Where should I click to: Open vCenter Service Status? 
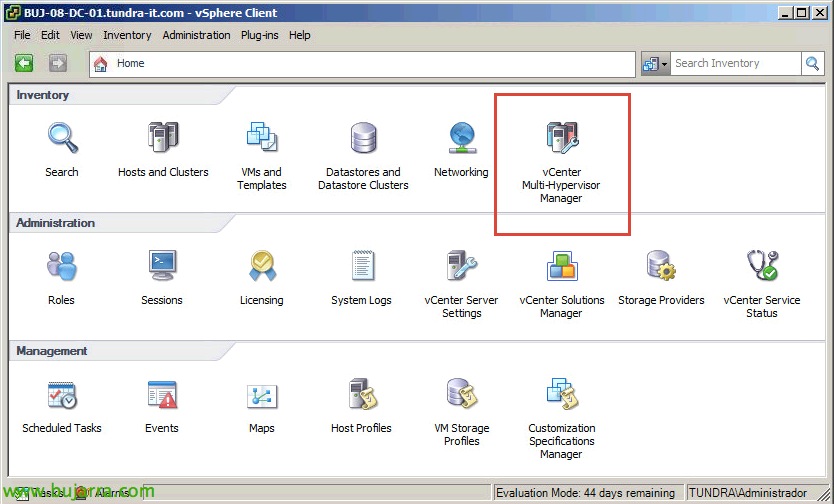(x=762, y=265)
